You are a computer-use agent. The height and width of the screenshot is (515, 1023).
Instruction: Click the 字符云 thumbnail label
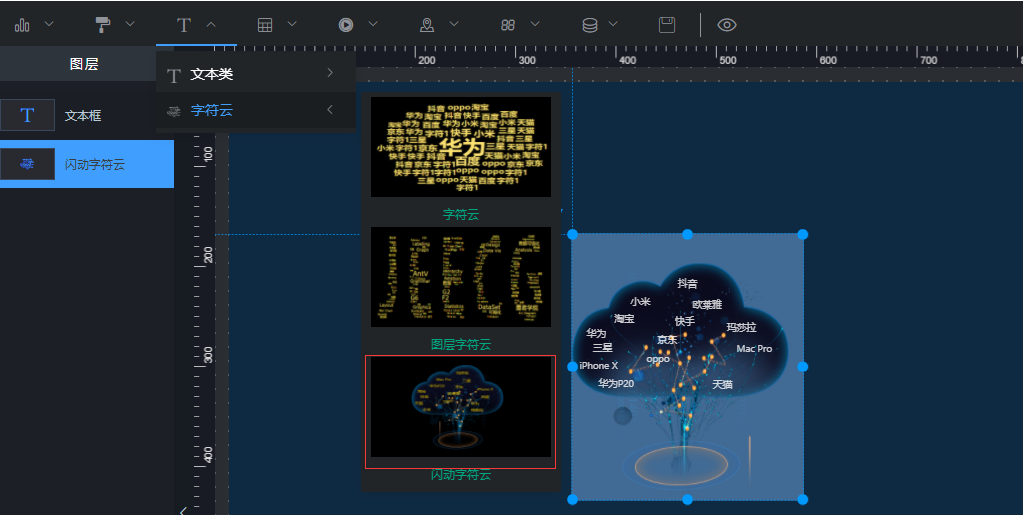coord(461,214)
